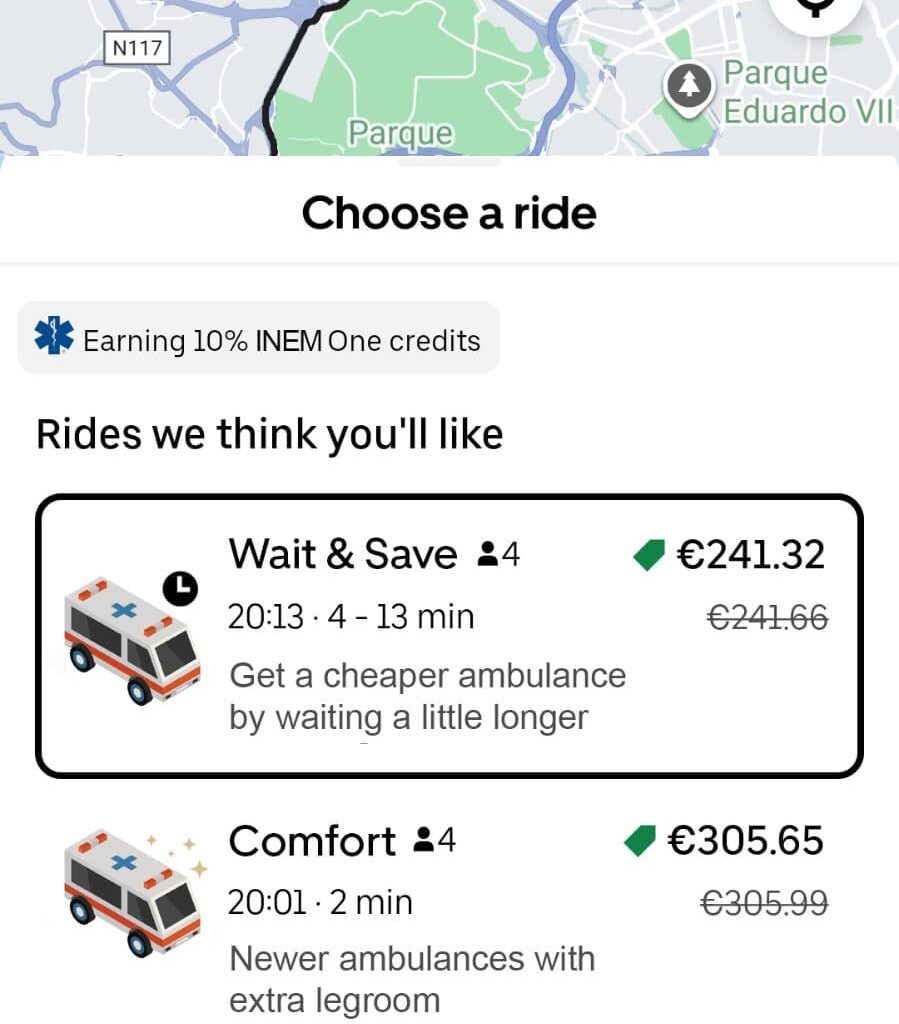Viewport: 899px width, 1024px height.
Task: Tap the Choose a ride header
Action: tap(449, 213)
